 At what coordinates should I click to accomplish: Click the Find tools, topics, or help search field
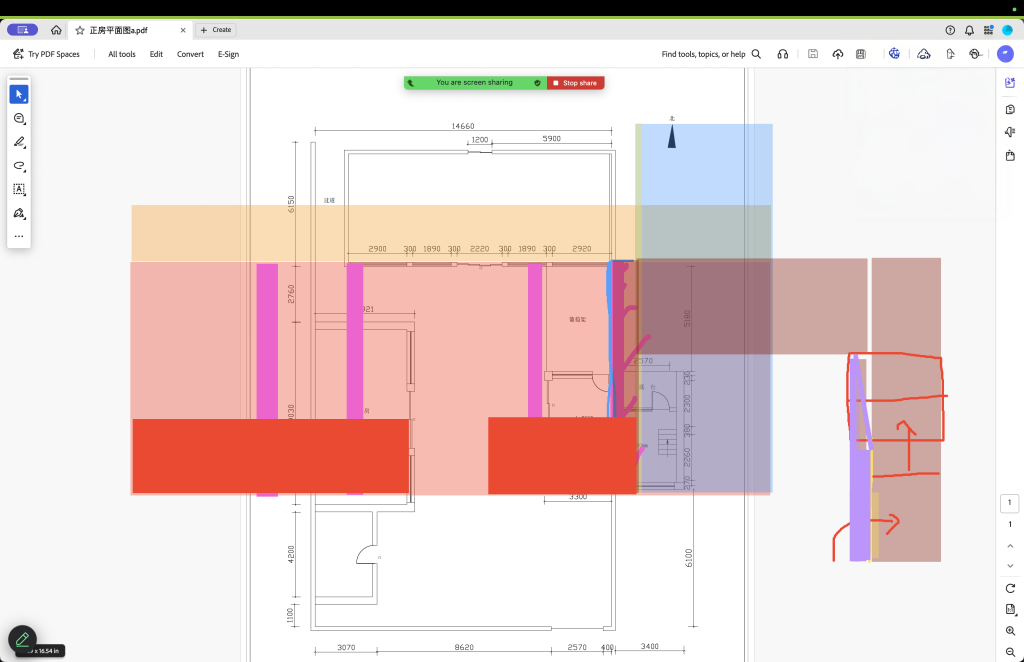coord(711,54)
